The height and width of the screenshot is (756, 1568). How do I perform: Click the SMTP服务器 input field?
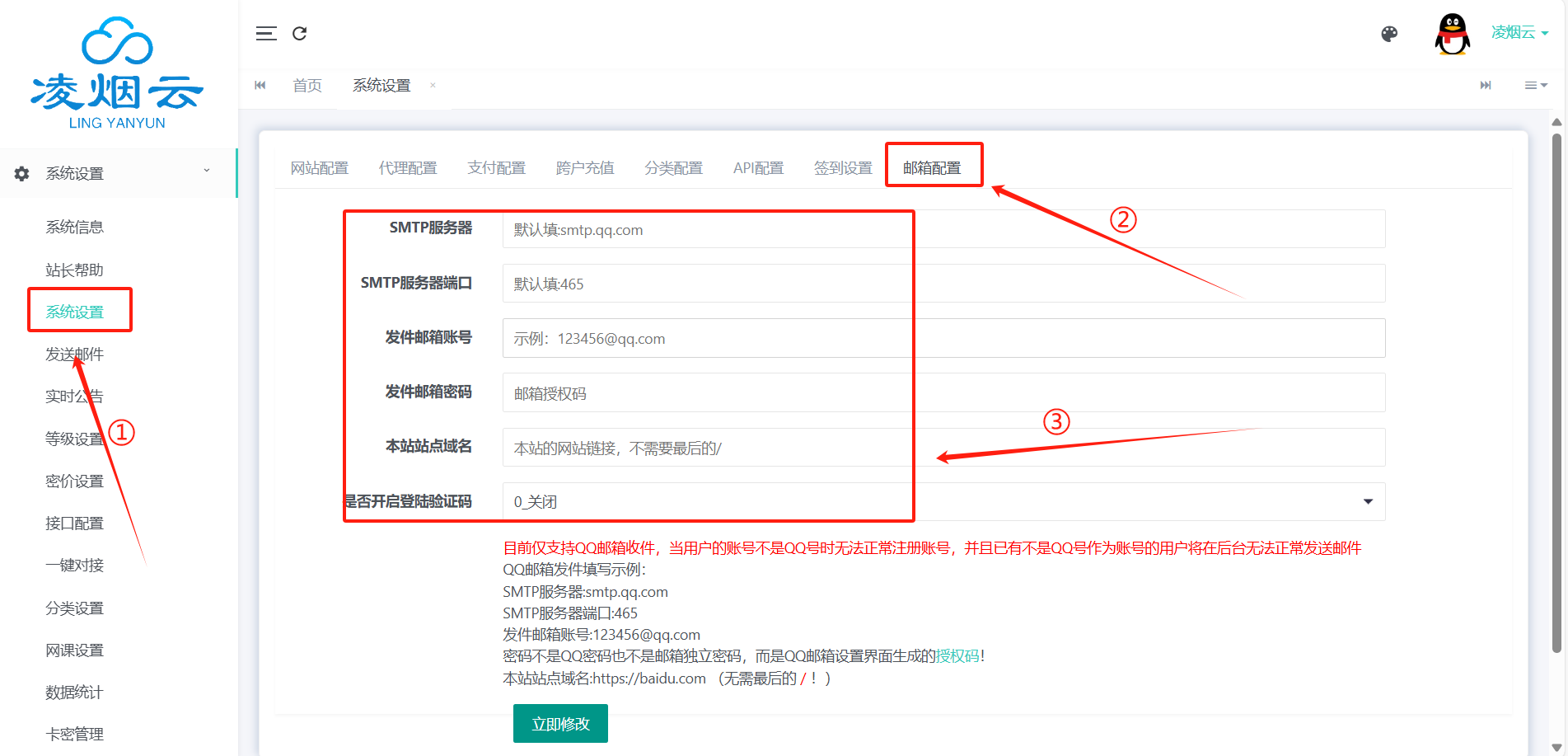(x=943, y=229)
